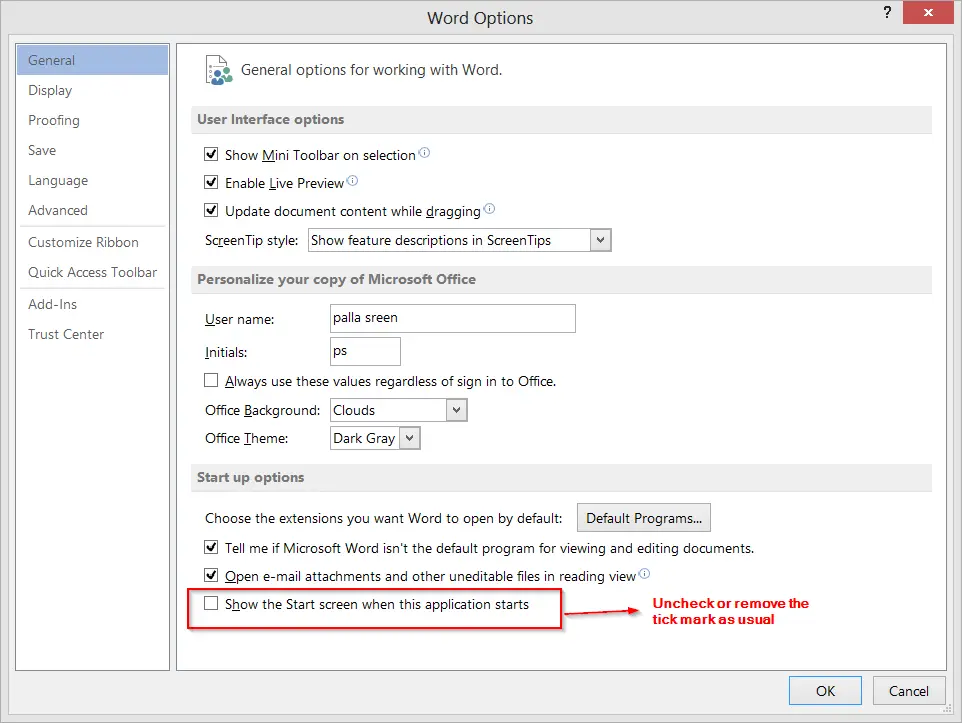This screenshot has width=962, height=723.
Task: Click info icon beside reading view option
Action: coord(644,574)
